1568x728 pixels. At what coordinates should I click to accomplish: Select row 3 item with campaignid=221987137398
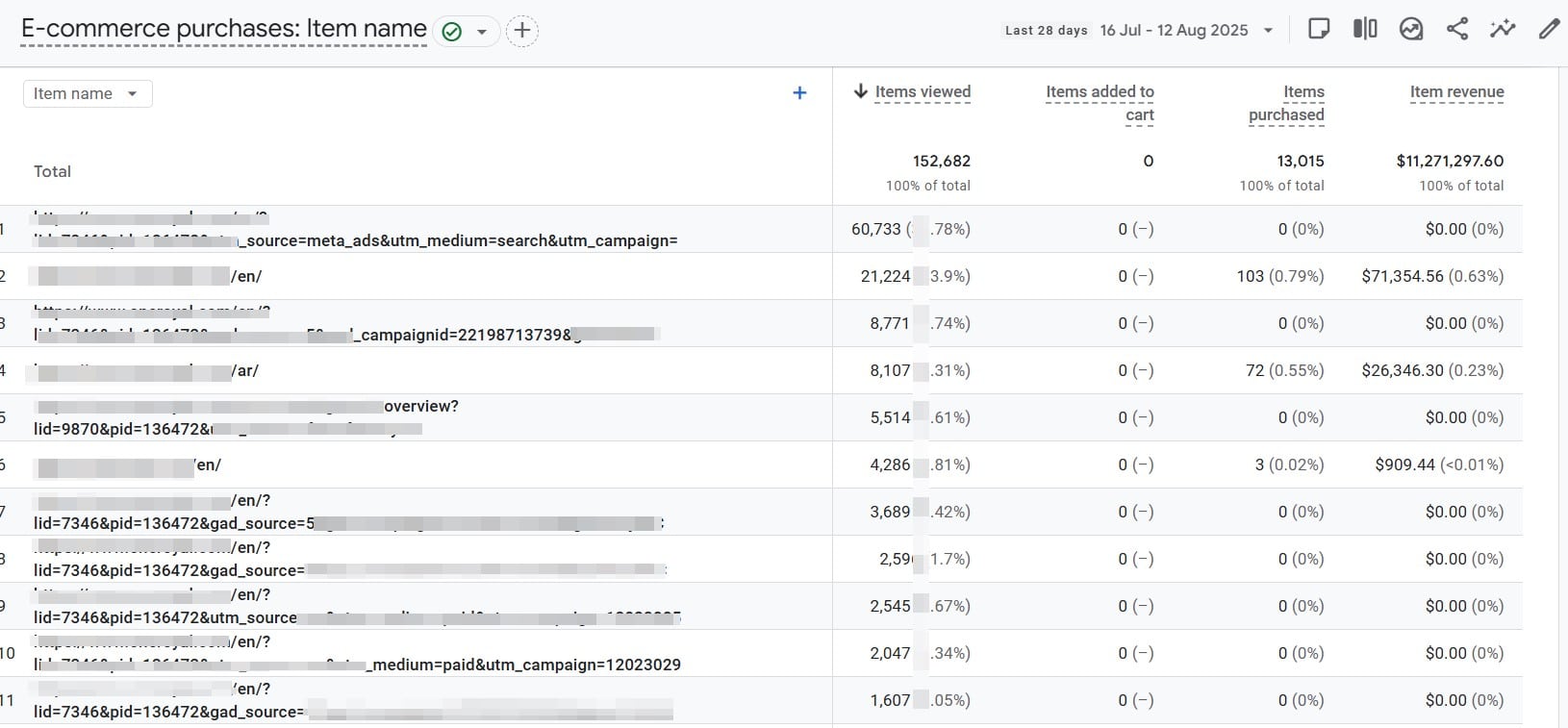pyautogui.click(x=346, y=323)
